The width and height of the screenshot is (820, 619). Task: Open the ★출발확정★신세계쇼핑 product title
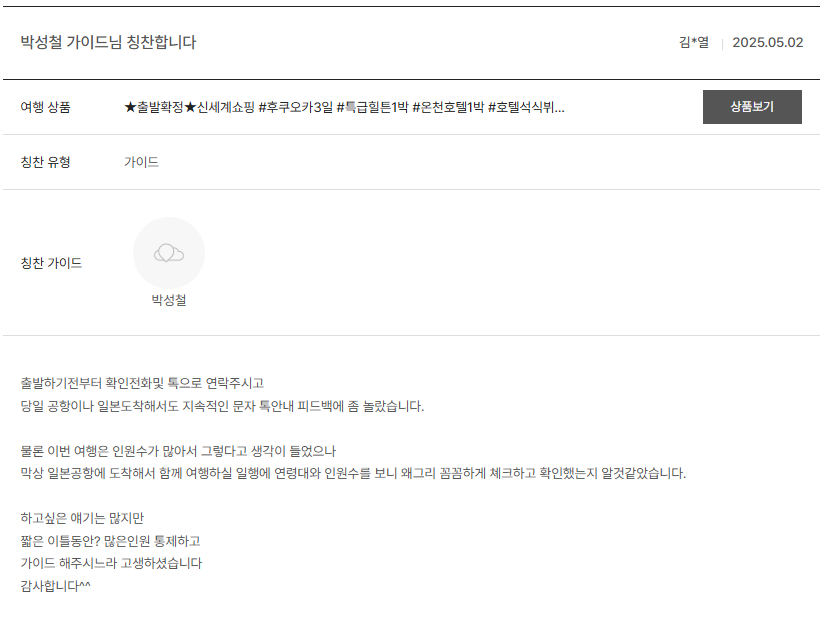click(x=344, y=107)
